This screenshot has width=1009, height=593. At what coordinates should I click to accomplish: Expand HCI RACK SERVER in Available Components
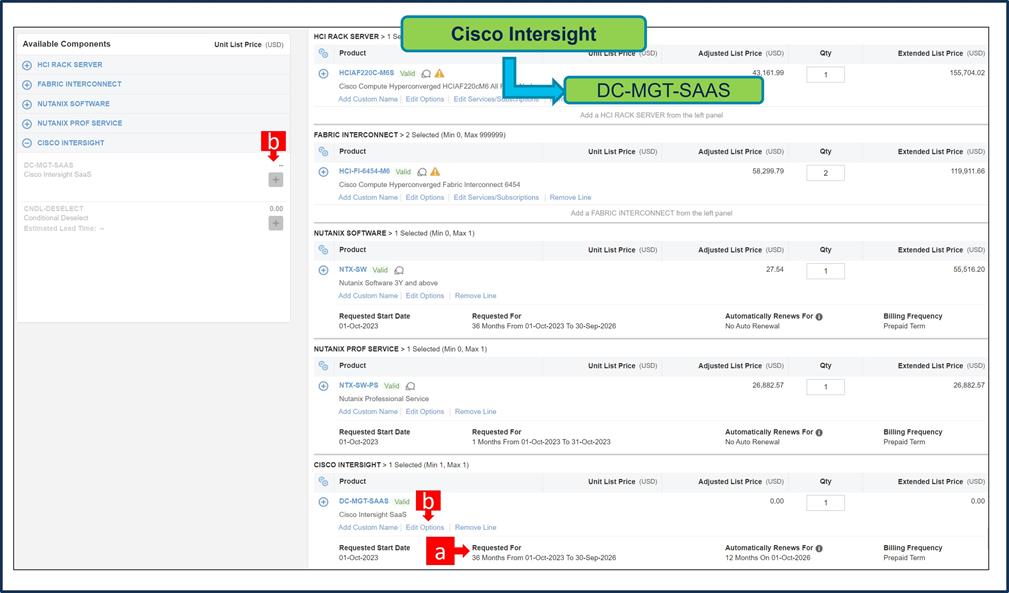(x=27, y=66)
